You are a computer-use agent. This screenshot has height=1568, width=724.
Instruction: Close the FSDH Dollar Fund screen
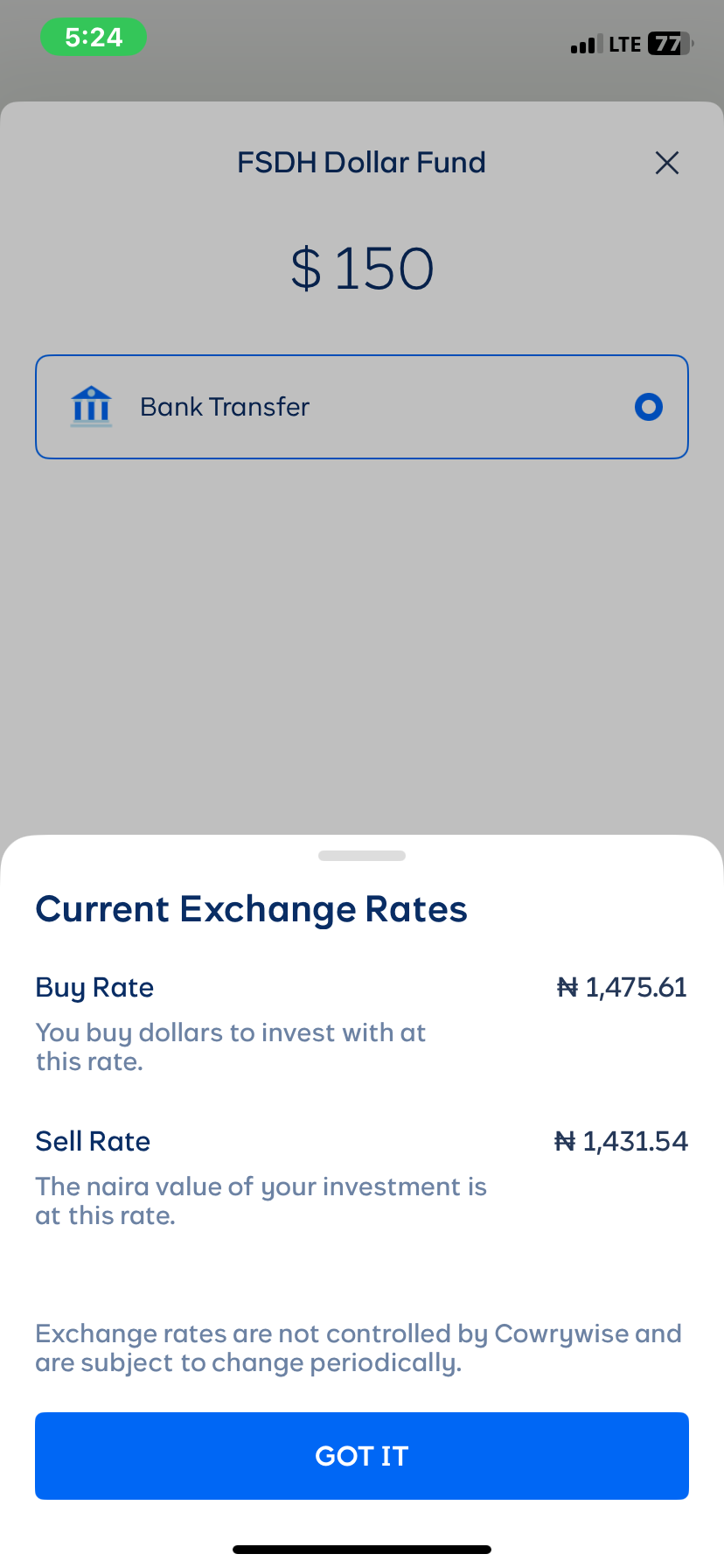click(667, 163)
